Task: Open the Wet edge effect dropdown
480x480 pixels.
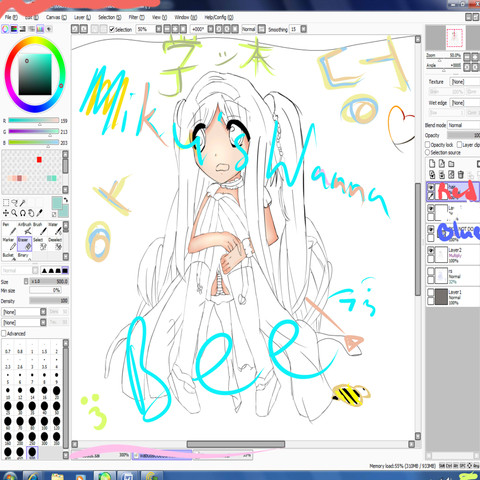Action: click(x=465, y=103)
